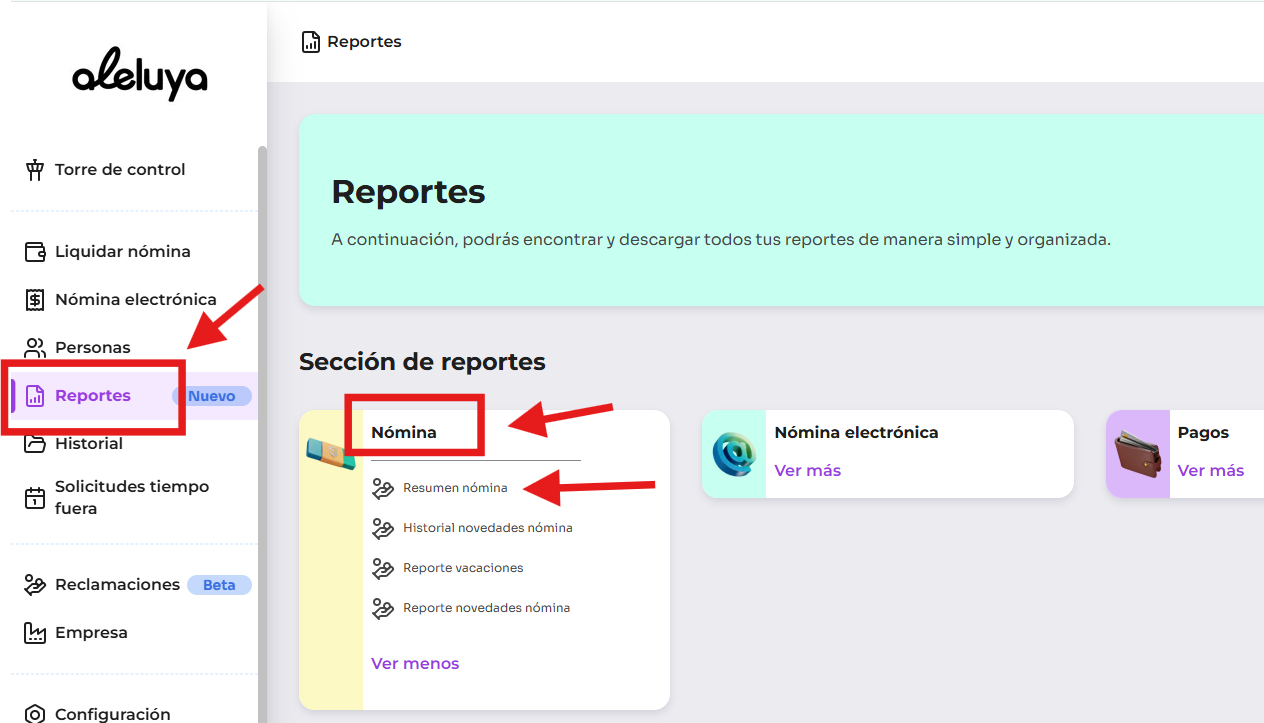
Task: Click the Personas people icon
Action: coord(36,348)
